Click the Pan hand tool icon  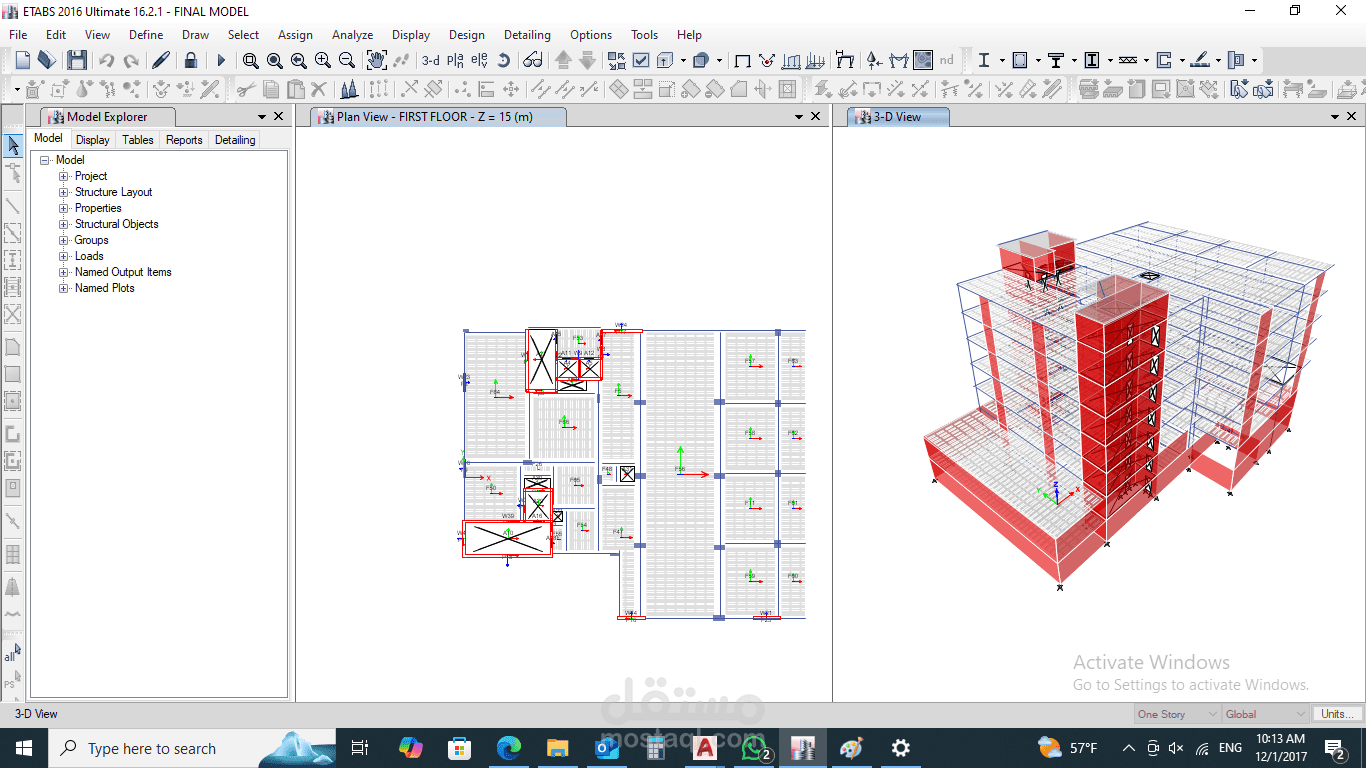(377, 60)
